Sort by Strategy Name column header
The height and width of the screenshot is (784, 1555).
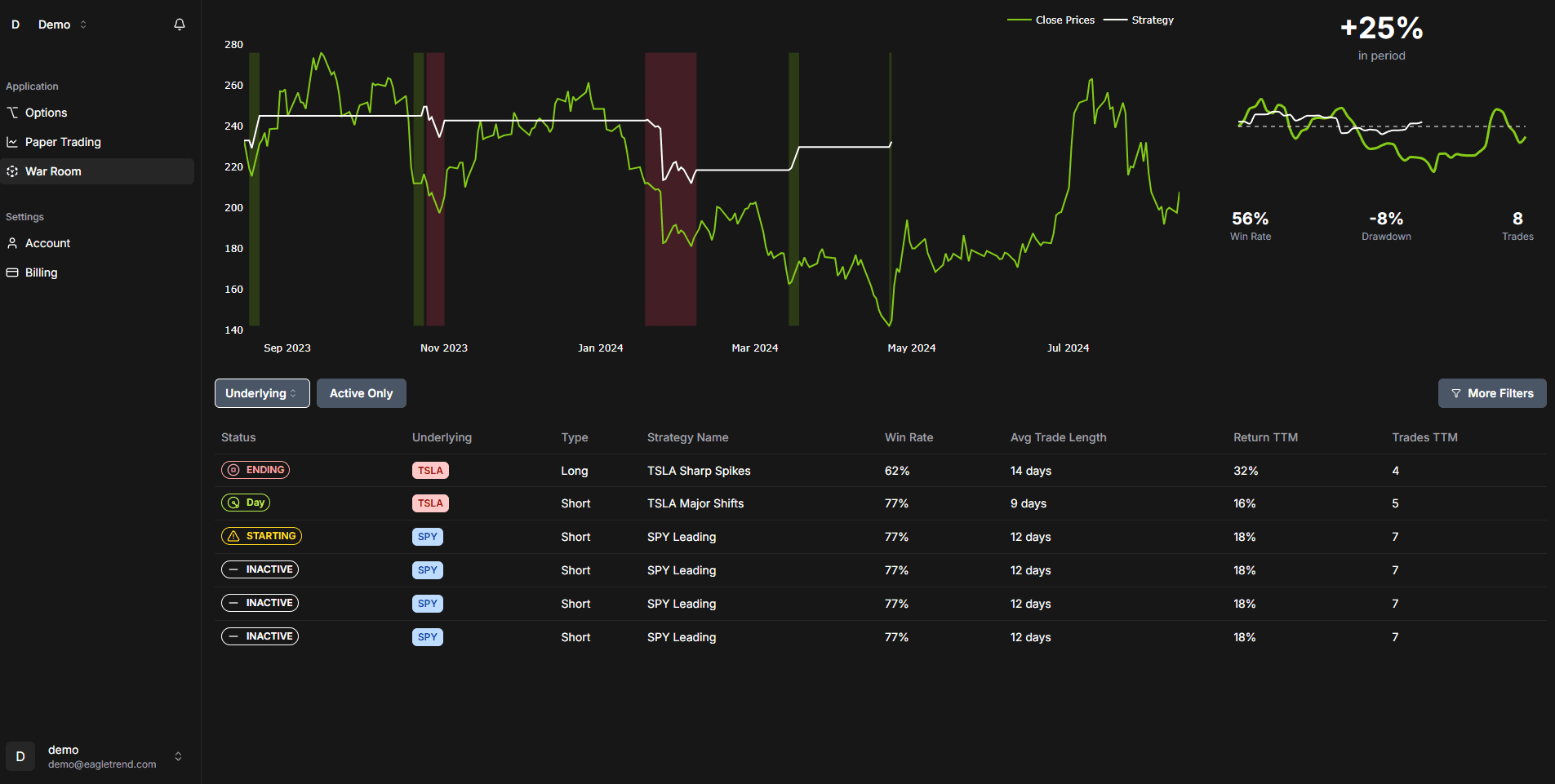click(x=687, y=437)
